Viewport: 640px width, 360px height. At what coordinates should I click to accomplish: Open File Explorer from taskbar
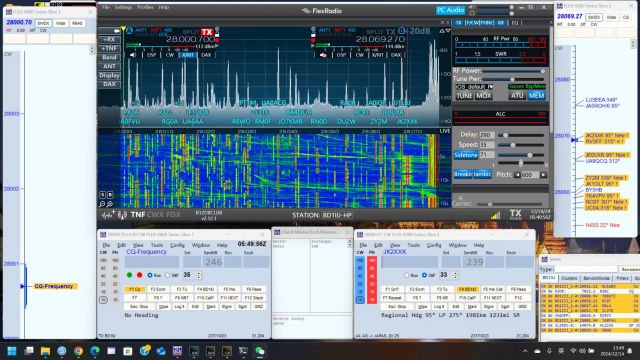45,351
